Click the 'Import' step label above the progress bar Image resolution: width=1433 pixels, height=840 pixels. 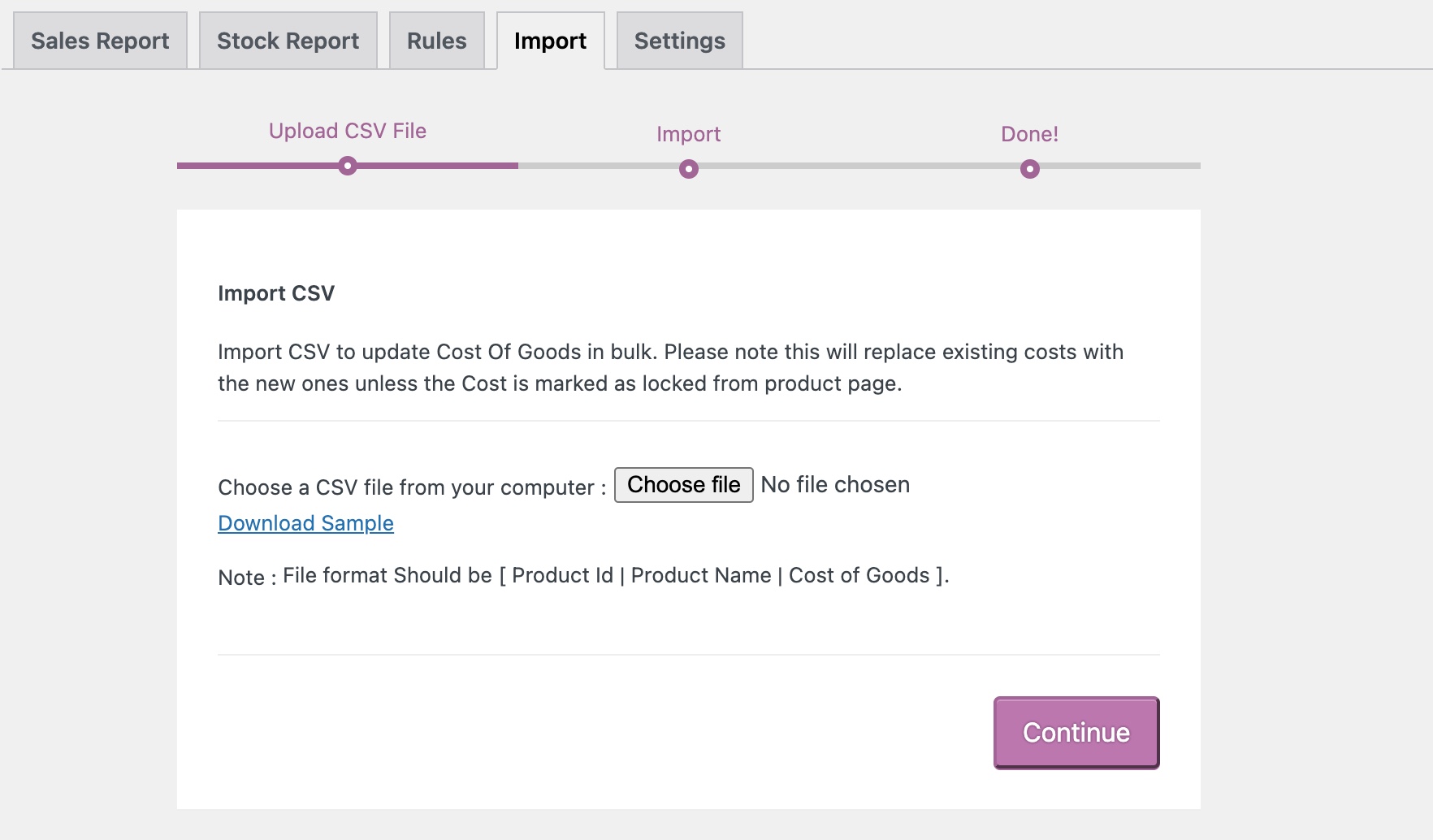688,133
